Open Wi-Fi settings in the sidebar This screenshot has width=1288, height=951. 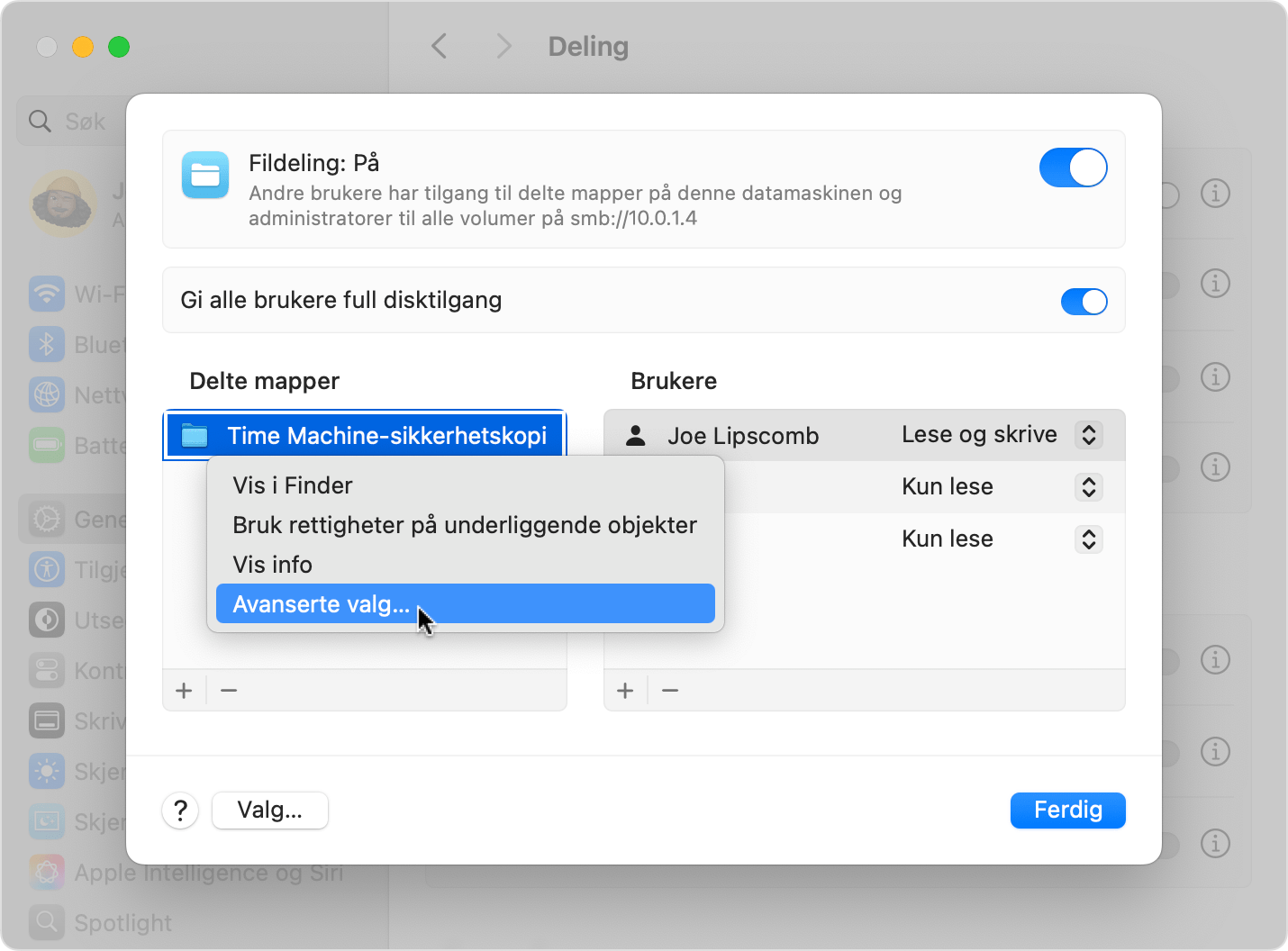tap(77, 294)
